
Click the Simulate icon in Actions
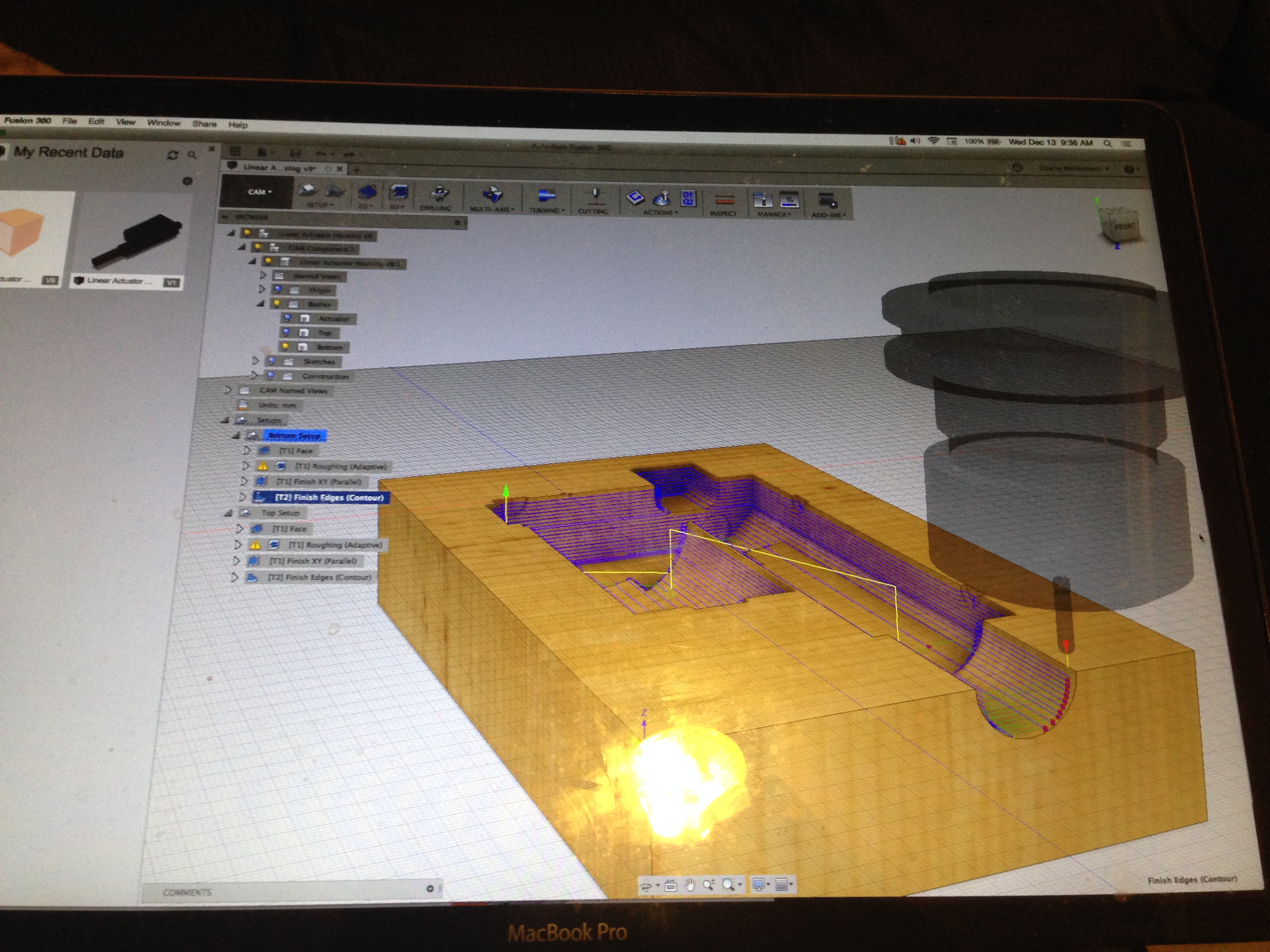(x=661, y=199)
